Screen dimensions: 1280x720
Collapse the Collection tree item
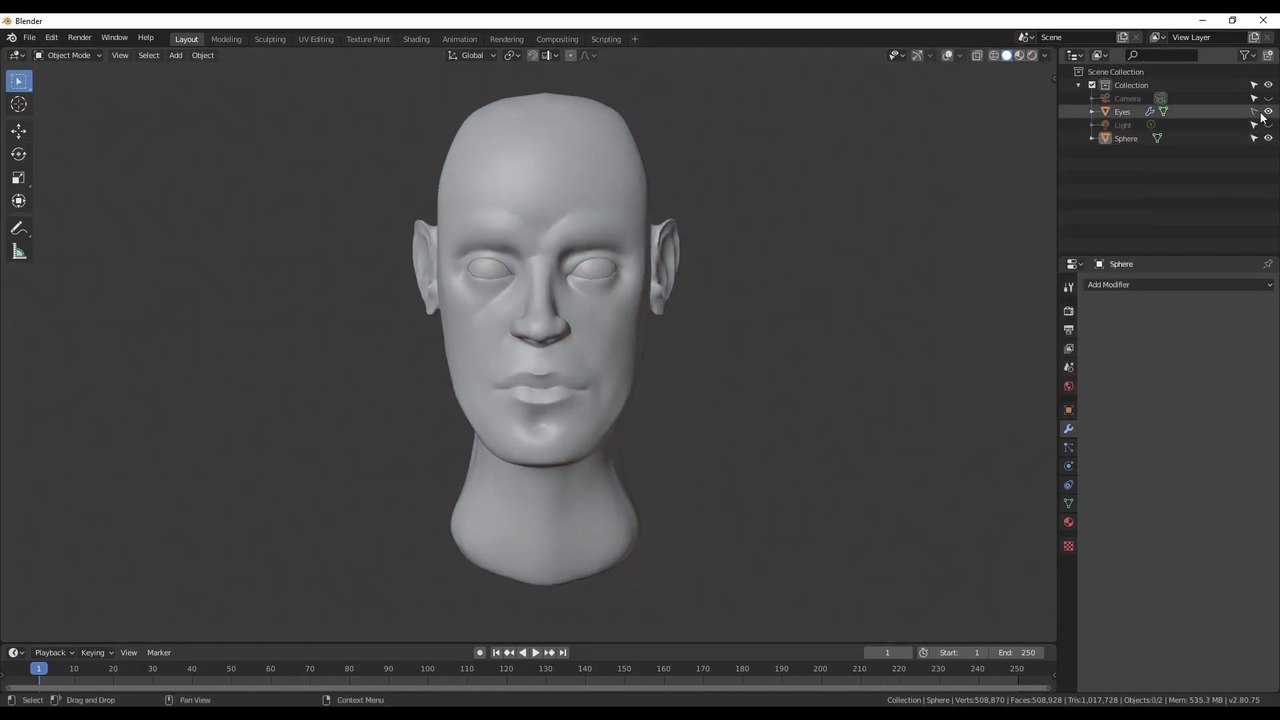pos(1078,85)
